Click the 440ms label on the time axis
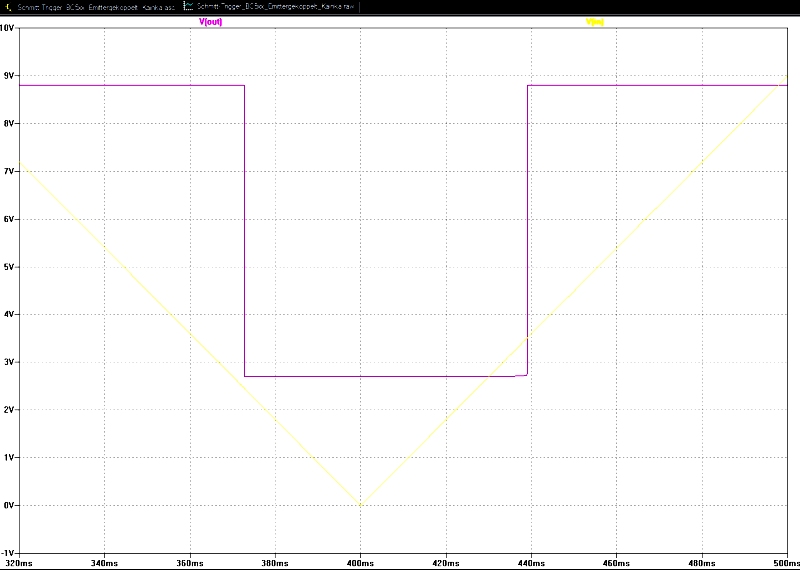The width and height of the screenshot is (800, 570). 531,563
